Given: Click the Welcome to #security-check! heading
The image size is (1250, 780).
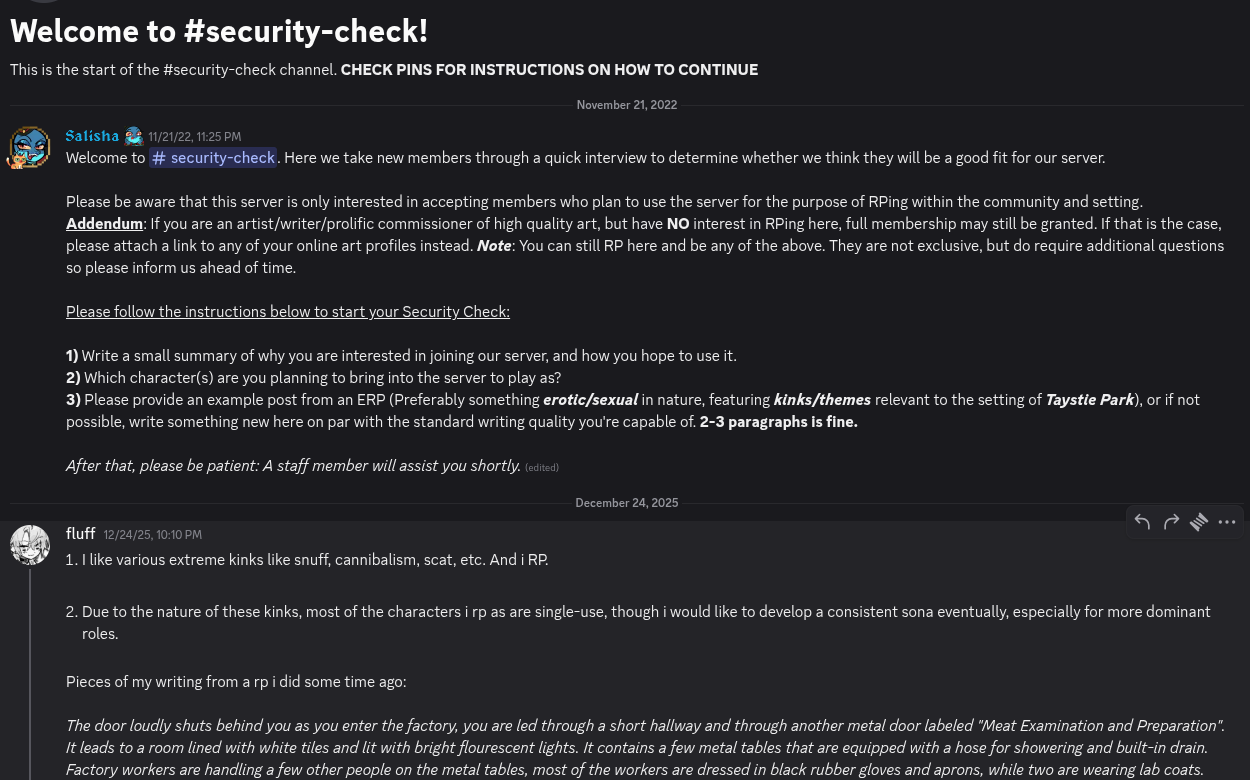Looking at the screenshot, I should click(219, 31).
